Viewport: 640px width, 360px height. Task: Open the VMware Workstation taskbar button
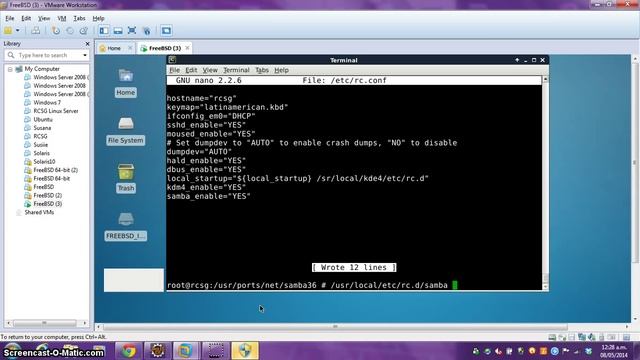[185, 351]
